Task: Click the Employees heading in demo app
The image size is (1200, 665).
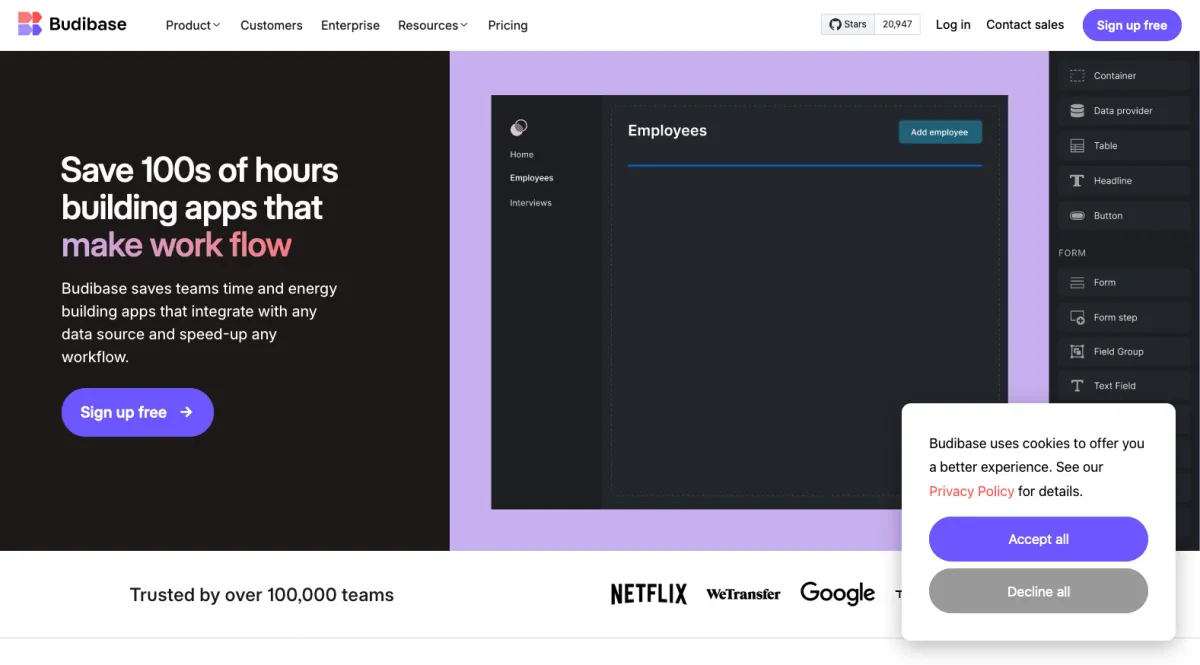Action: [667, 131]
